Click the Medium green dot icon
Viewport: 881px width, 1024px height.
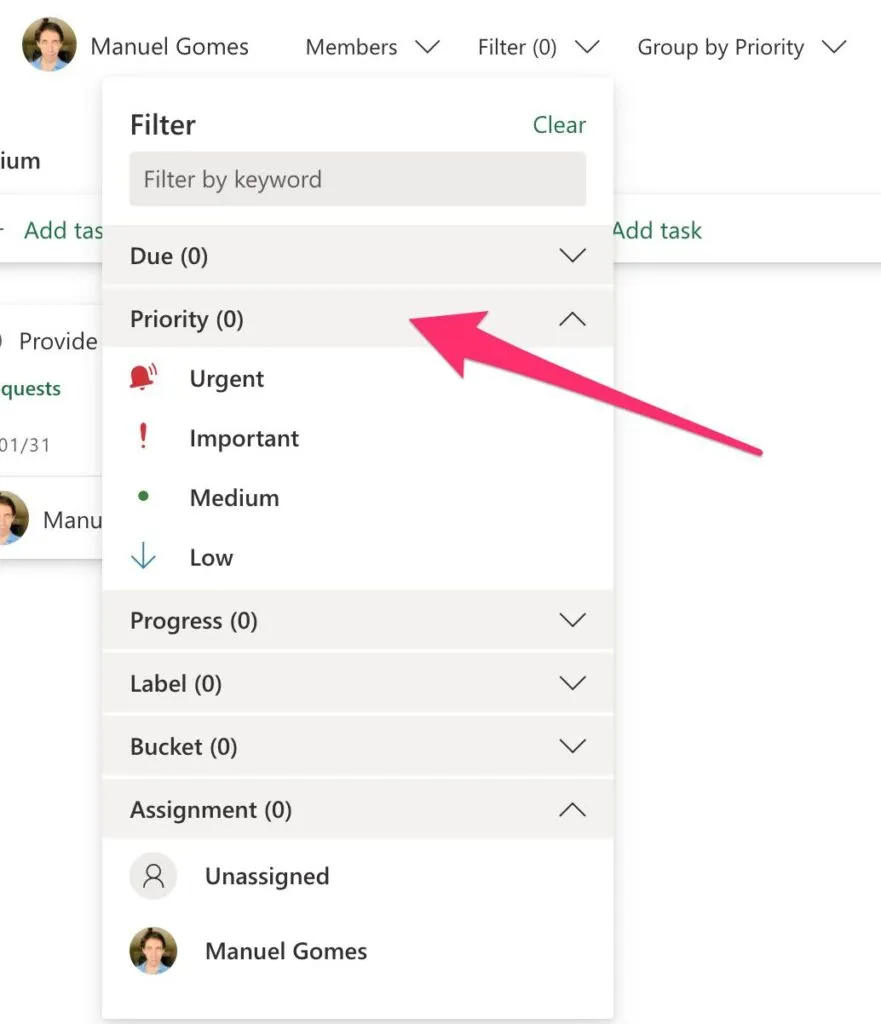click(143, 497)
